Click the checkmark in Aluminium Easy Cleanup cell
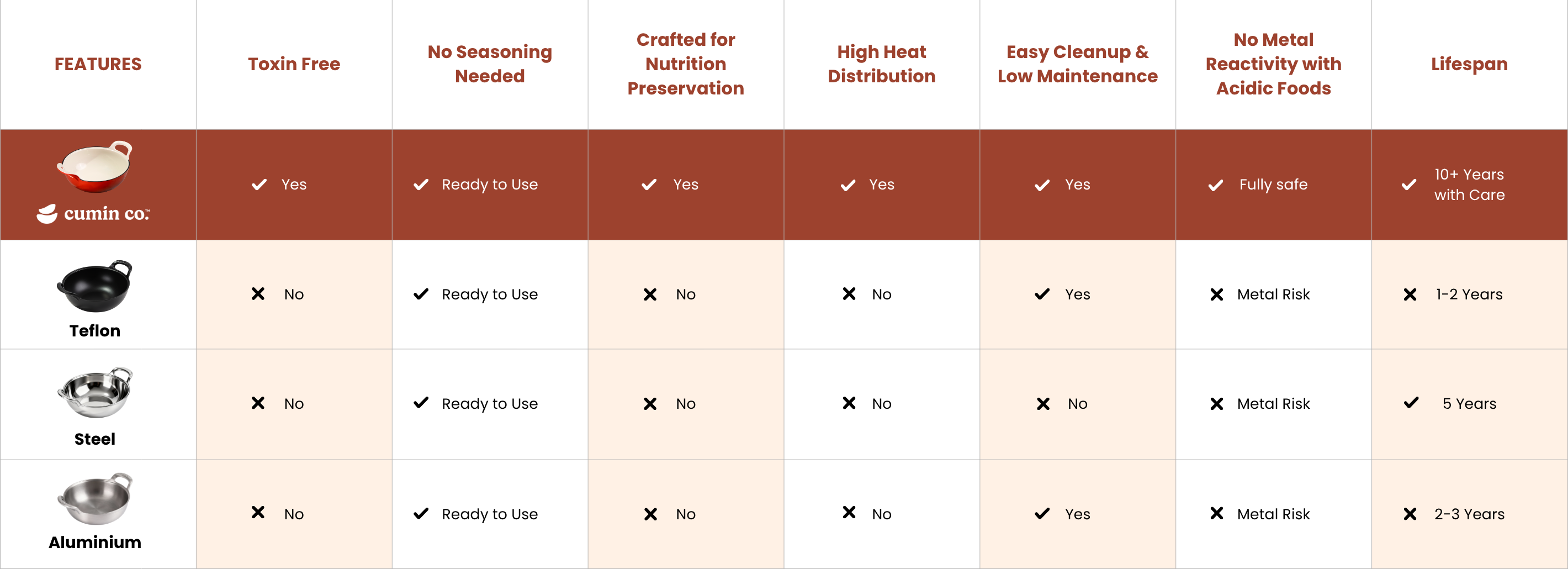 coord(1042,514)
